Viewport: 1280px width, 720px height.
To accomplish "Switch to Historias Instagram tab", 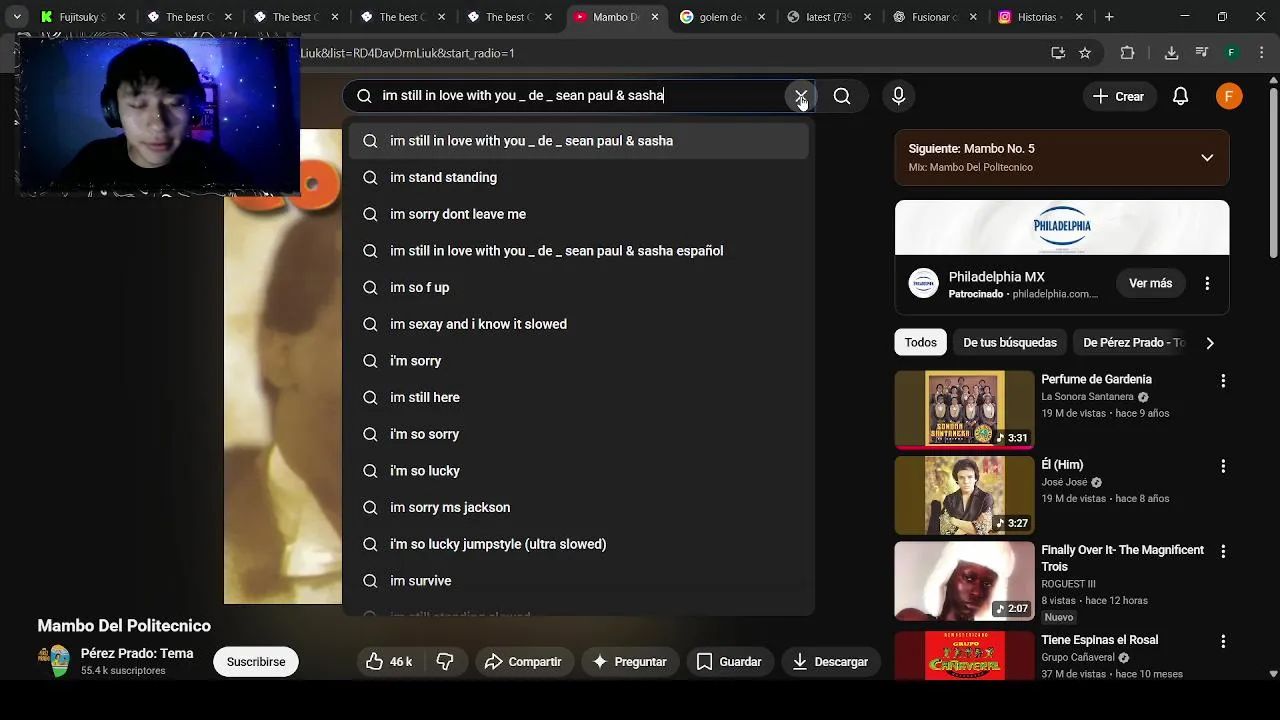I will point(1042,17).
